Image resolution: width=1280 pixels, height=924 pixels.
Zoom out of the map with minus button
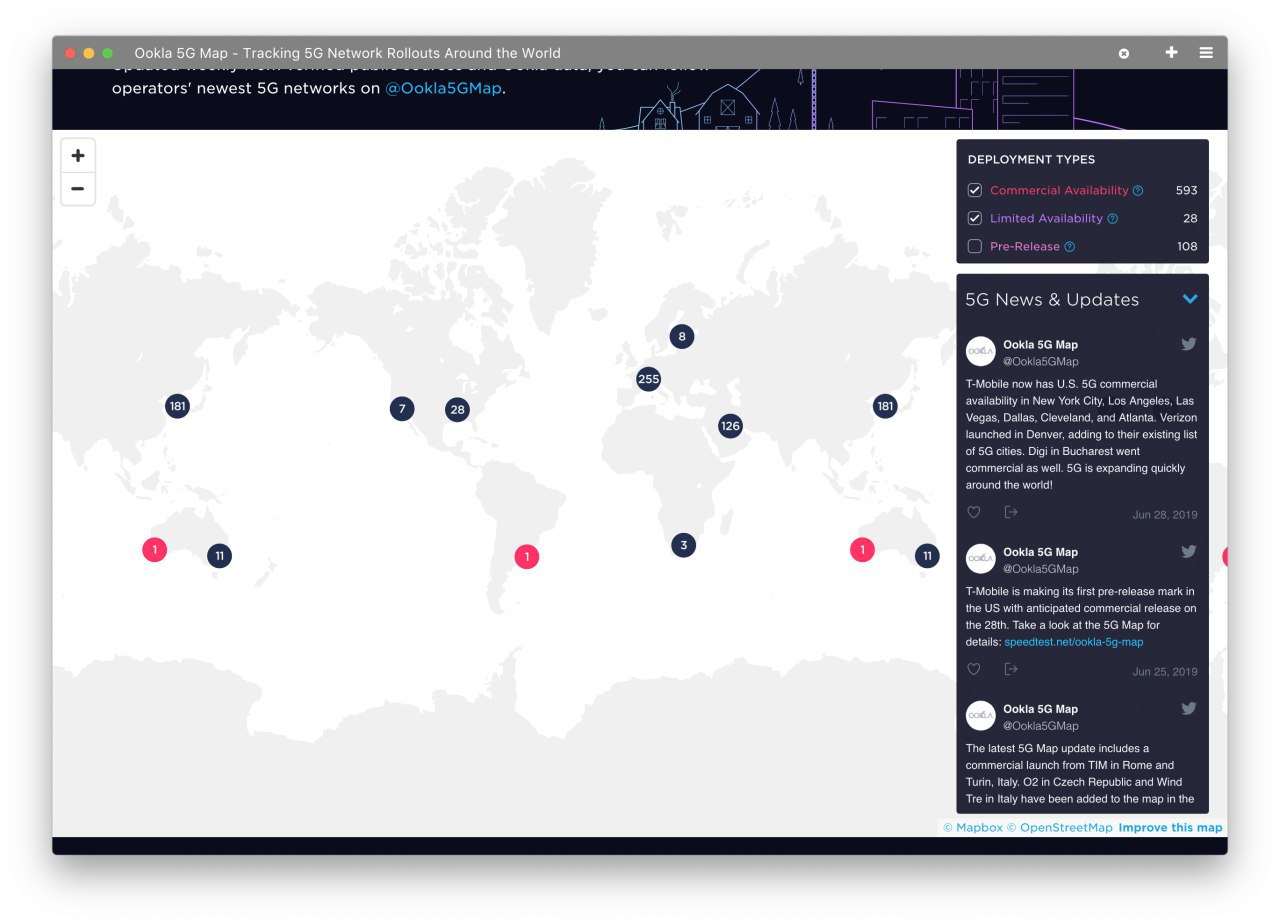pyautogui.click(x=78, y=189)
